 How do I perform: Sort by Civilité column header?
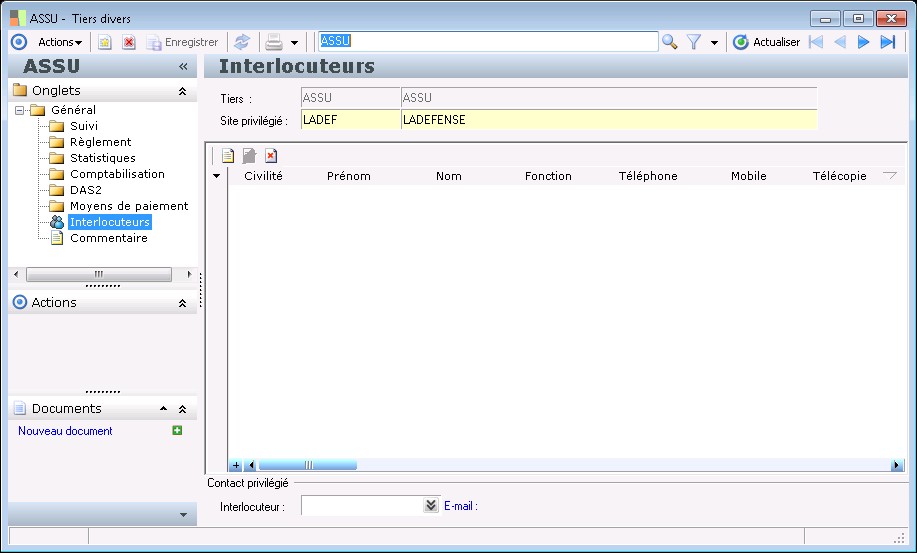[x=263, y=176]
